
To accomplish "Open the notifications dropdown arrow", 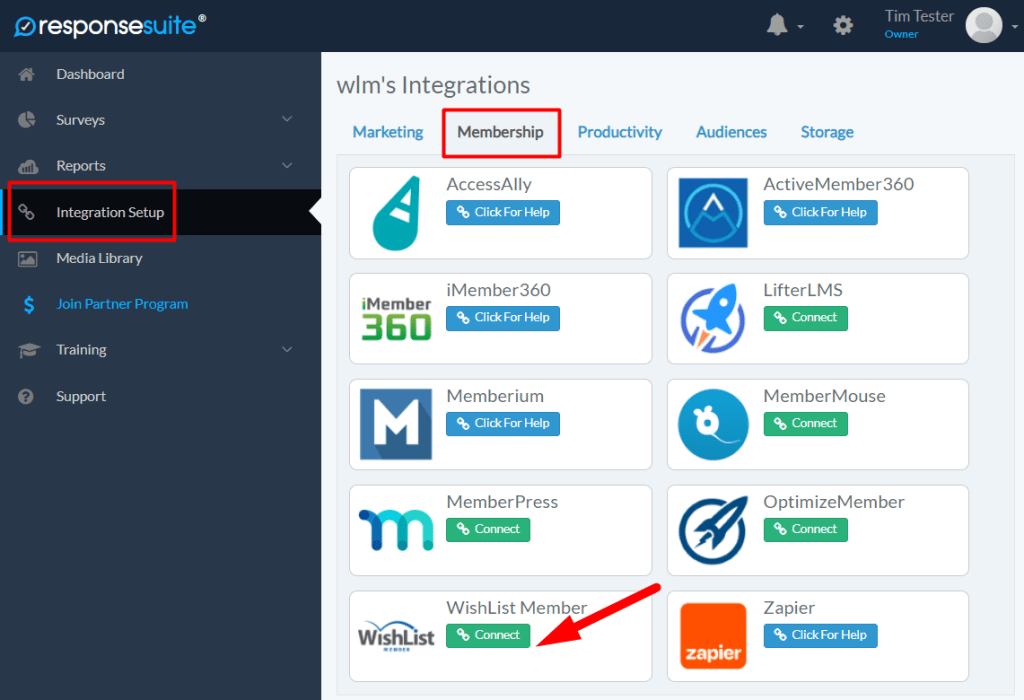I will 800,27.
